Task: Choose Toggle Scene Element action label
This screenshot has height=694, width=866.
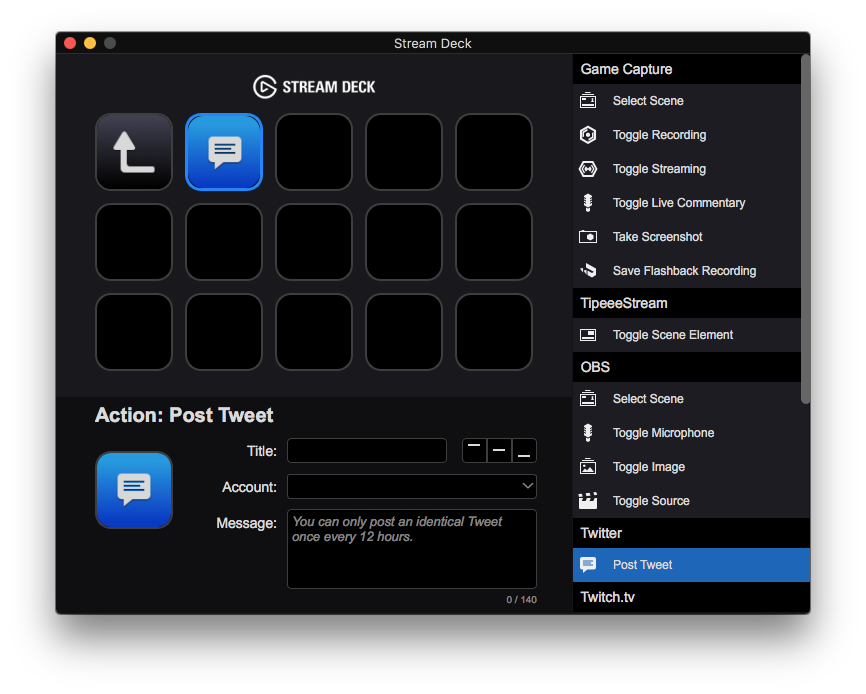Action: [673, 335]
